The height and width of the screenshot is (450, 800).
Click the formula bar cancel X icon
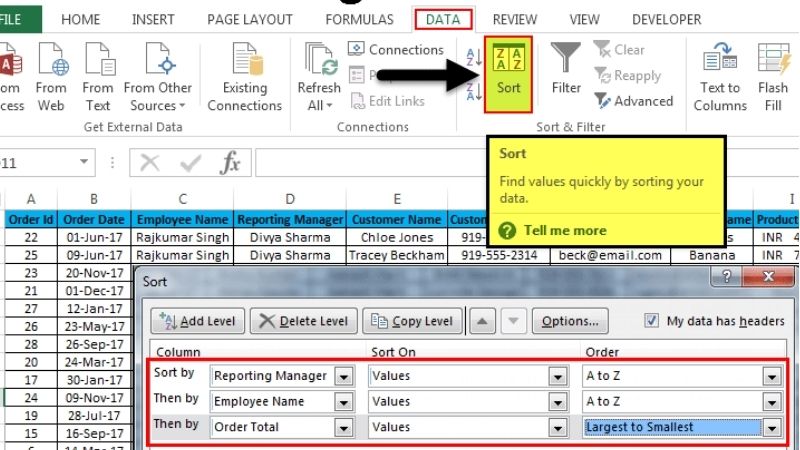(150, 163)
